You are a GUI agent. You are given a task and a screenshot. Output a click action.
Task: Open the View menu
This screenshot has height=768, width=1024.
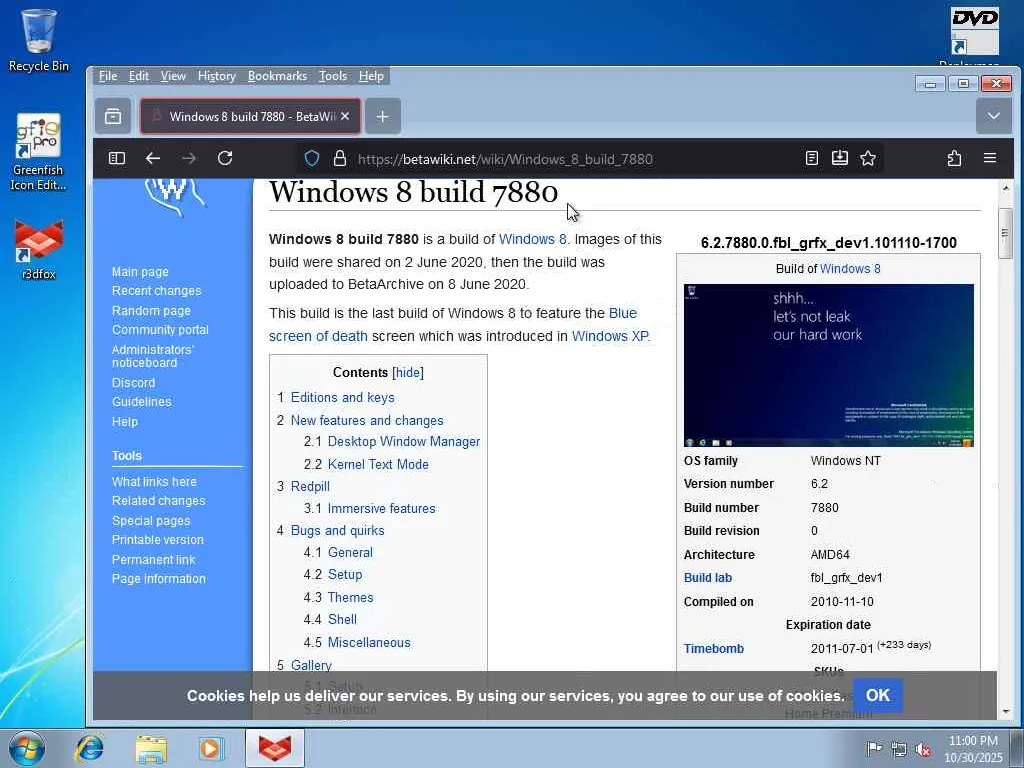(173, 76)
